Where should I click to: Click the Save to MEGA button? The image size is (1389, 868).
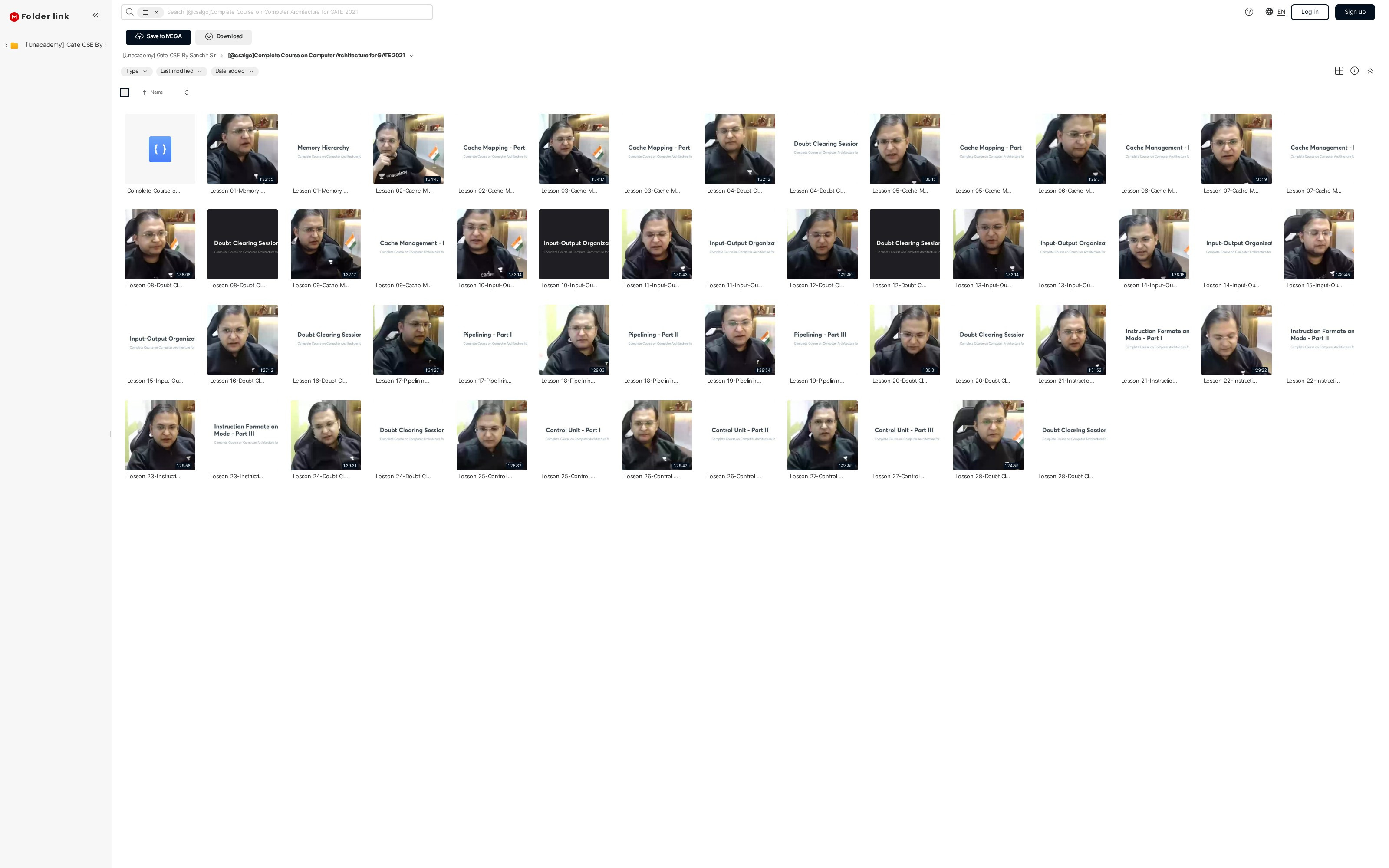click(x=158, y=37)
